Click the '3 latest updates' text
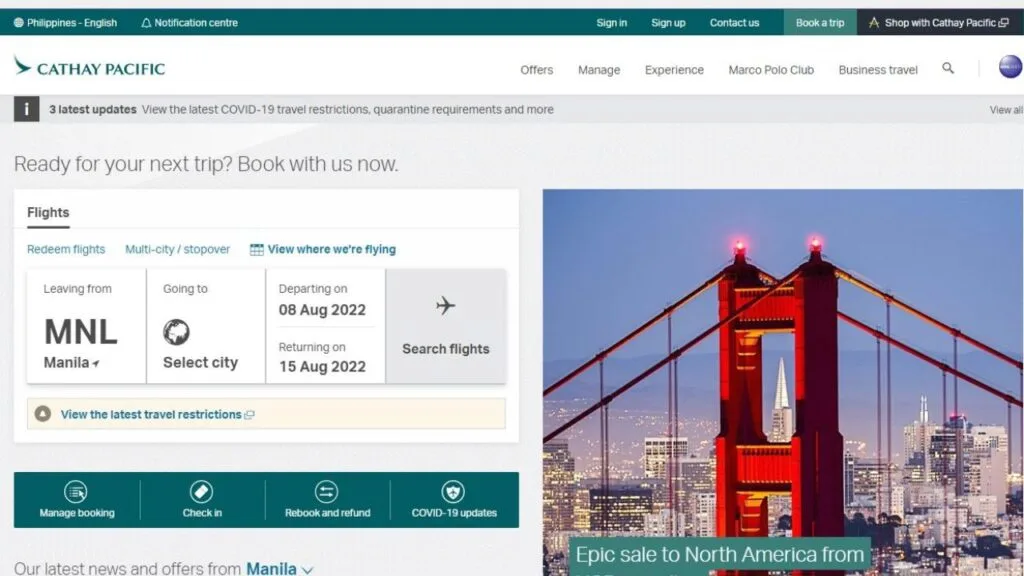The height and width of the screenshot is (576, 1024). (93, 110)
